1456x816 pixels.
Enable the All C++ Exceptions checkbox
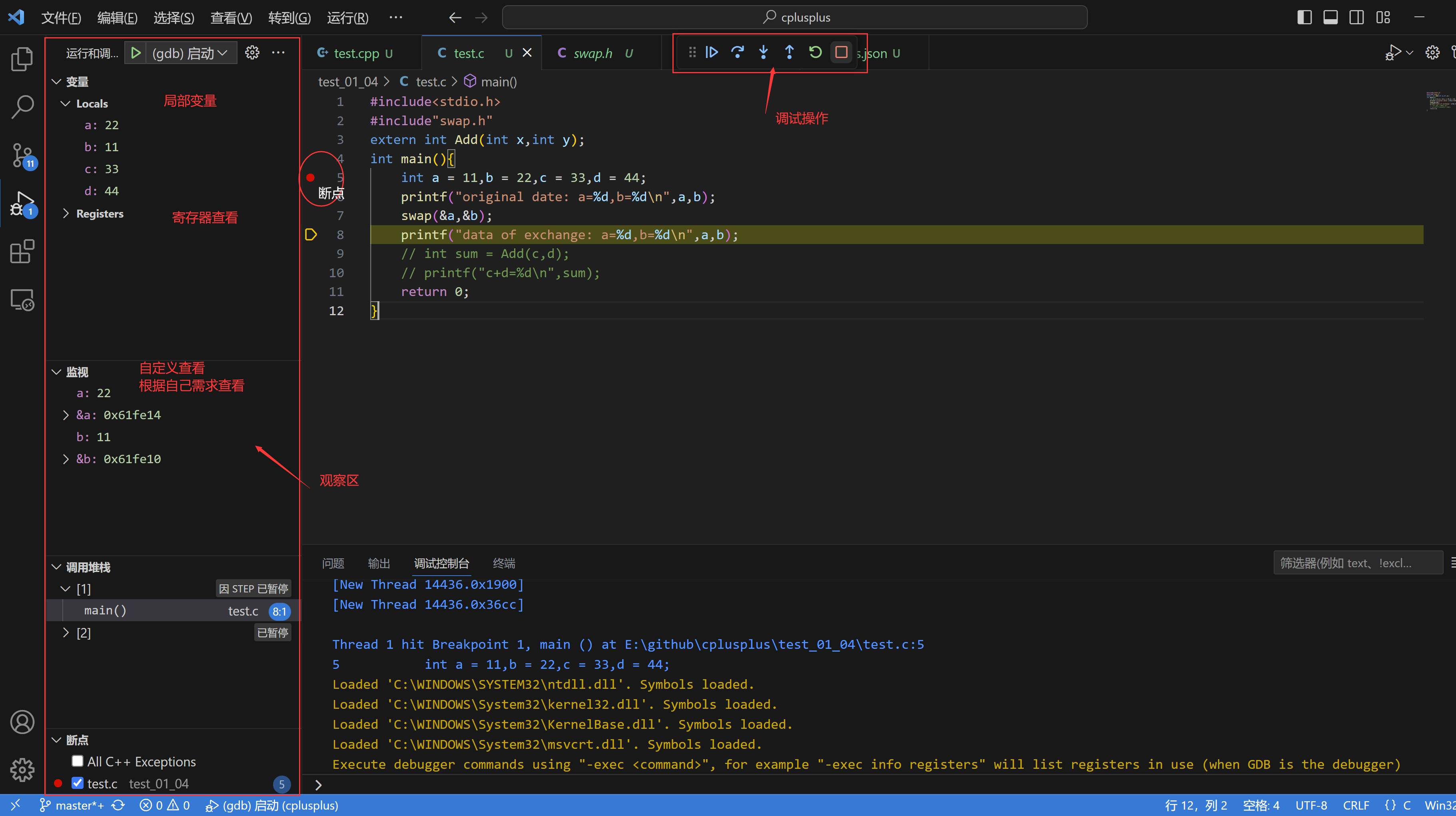pyautogui.click(x=78, y=761)
